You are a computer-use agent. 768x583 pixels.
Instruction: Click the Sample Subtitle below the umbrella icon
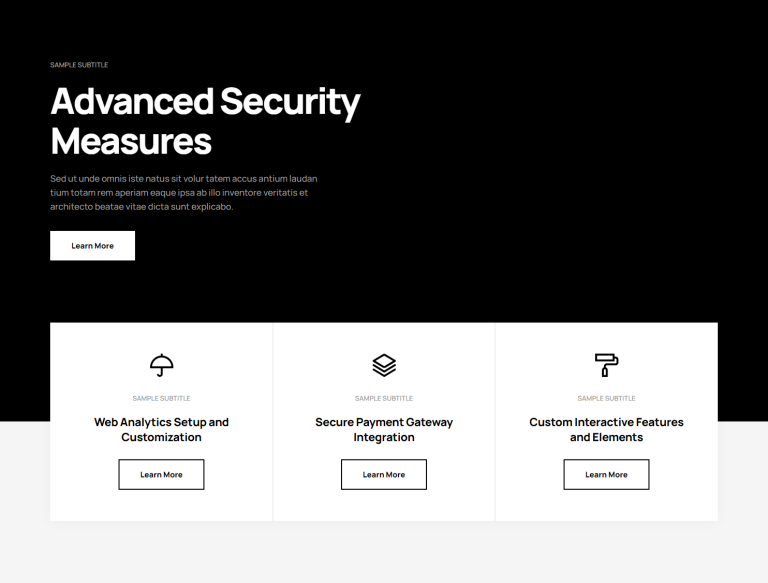pos(161,398)
